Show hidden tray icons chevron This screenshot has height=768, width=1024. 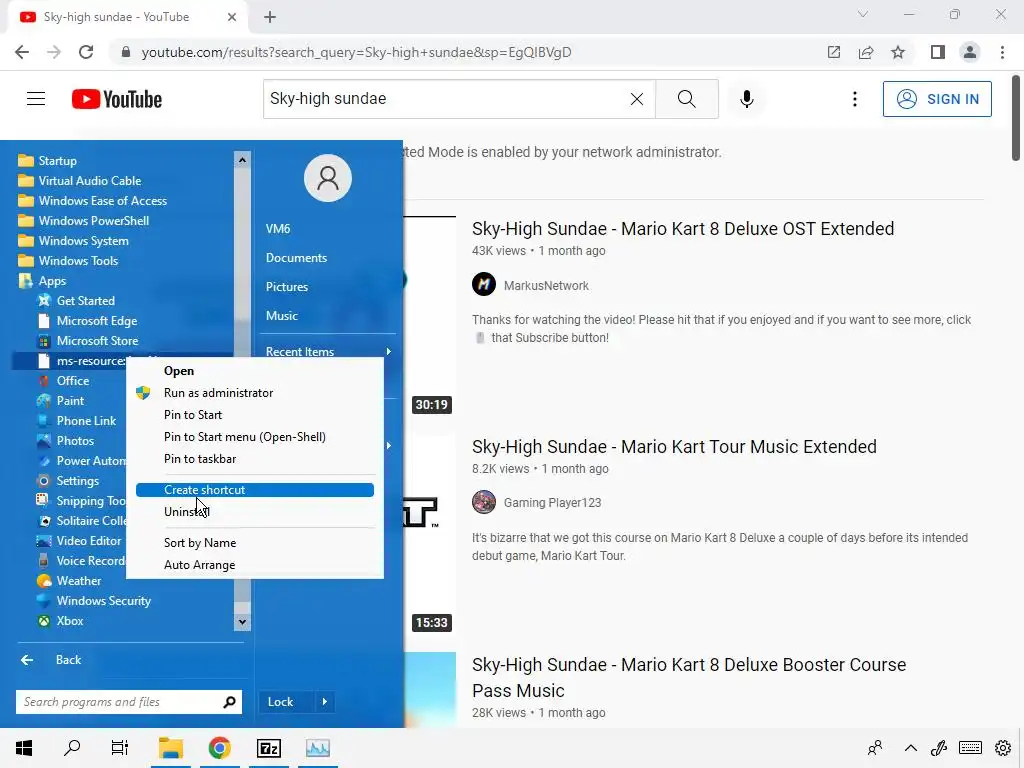point(910,748)
